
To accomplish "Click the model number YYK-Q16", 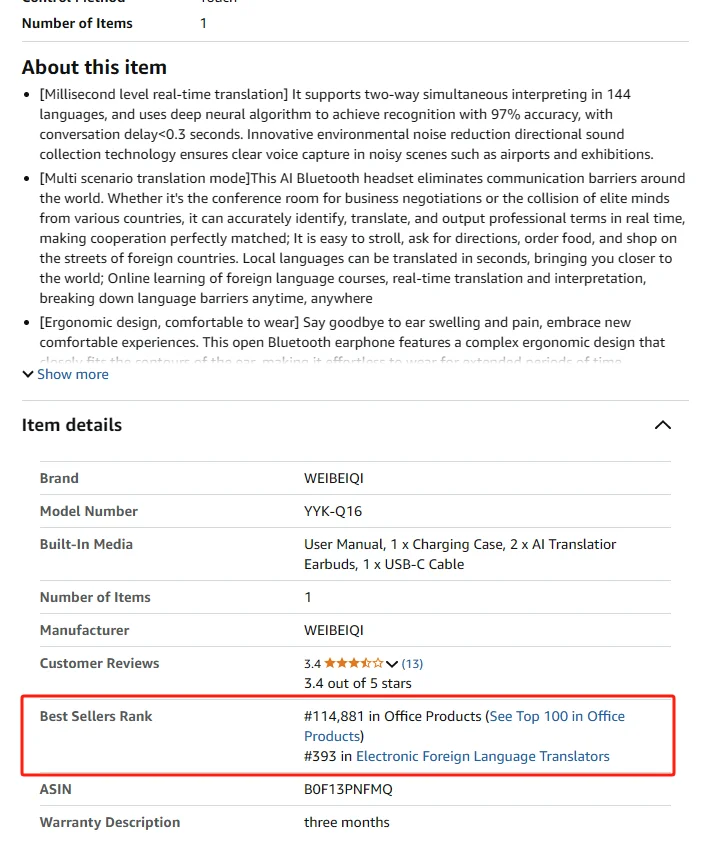I will [333, 511].
